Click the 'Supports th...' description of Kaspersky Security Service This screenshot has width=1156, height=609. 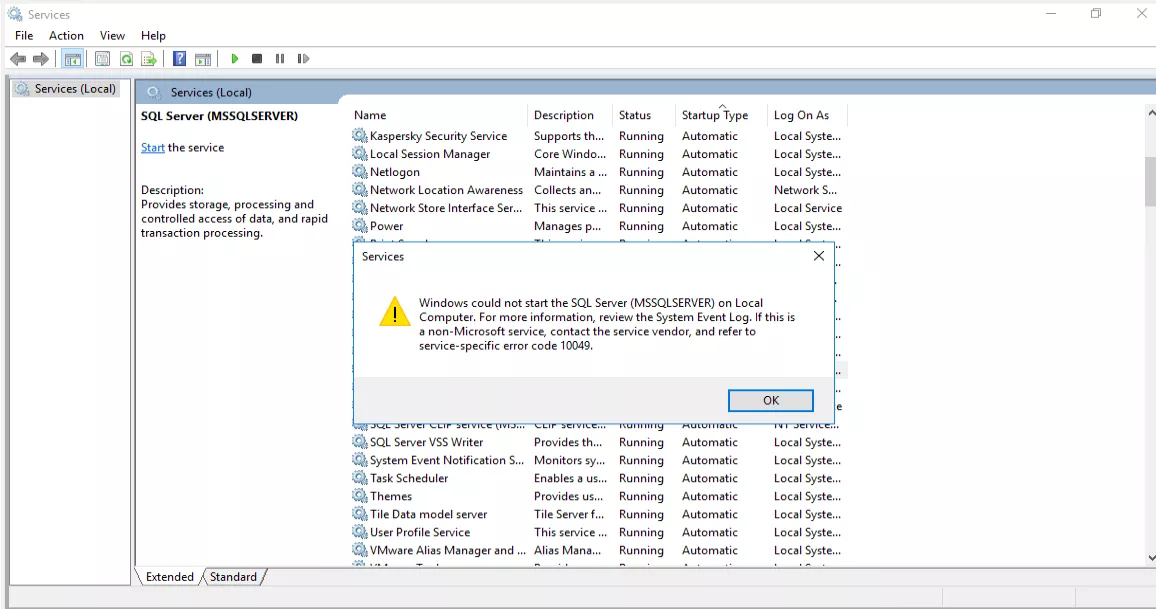(x=569, y=136)
